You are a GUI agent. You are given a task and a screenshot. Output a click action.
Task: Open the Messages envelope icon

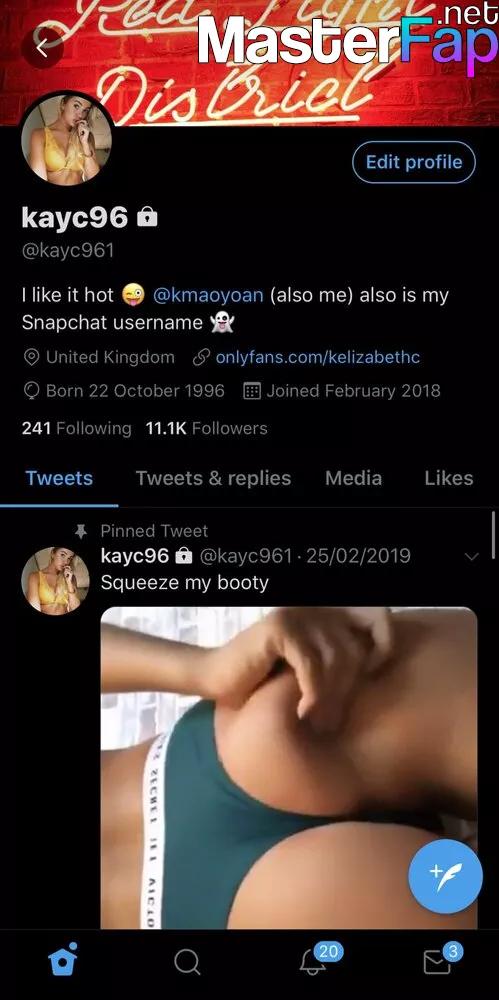pos(438,961)
